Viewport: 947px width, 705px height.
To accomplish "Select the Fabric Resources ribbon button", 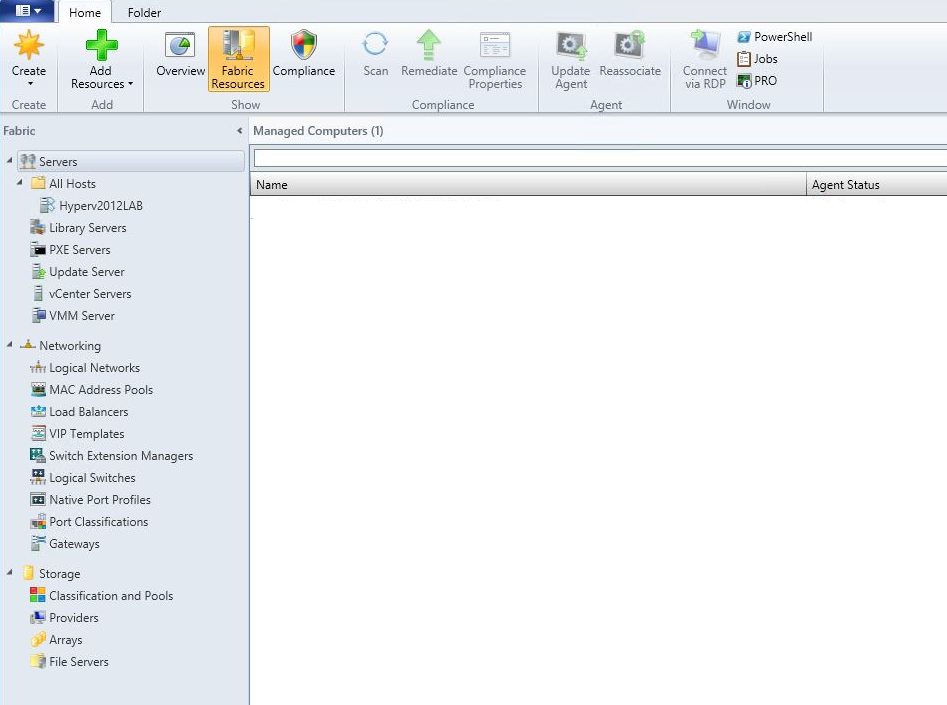I will (x=238, y=59).
